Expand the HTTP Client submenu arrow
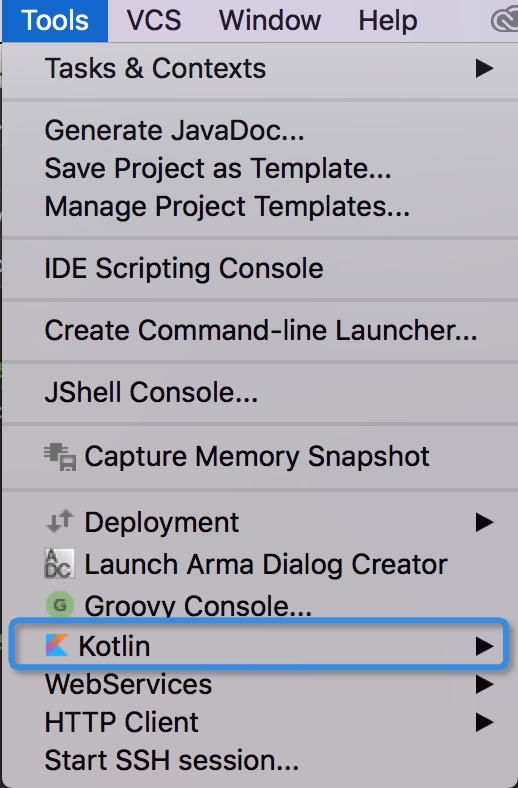 484,722
